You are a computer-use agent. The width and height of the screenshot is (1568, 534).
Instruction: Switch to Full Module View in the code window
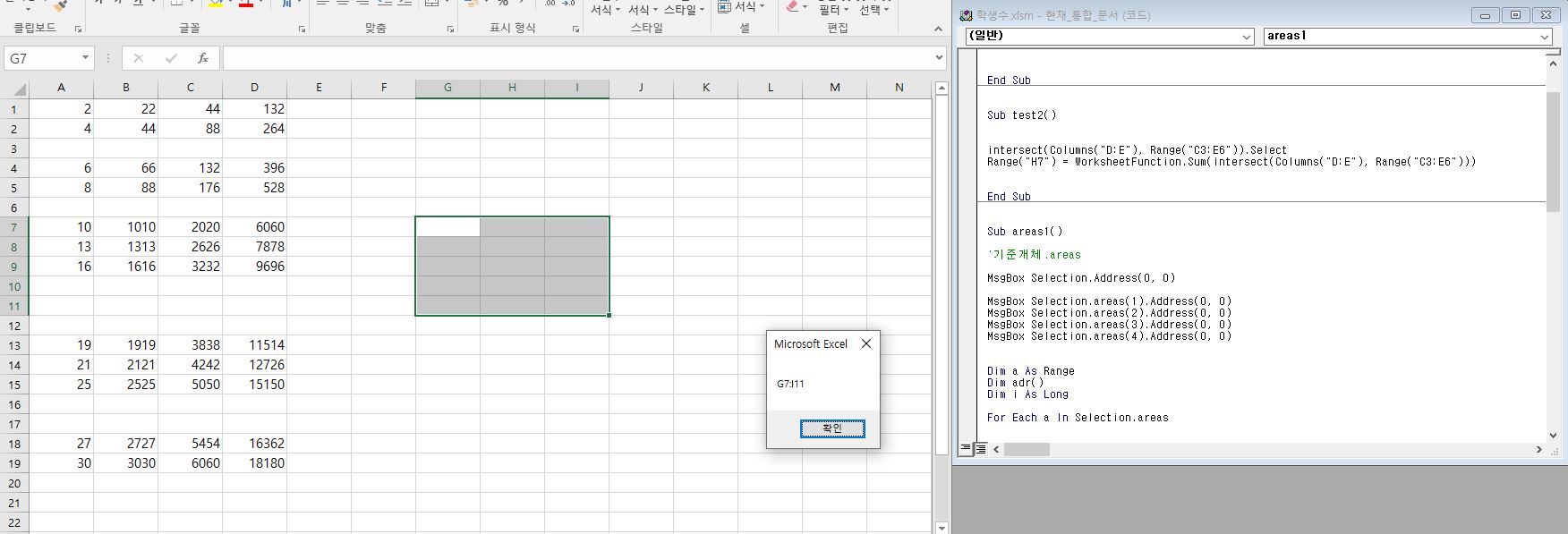pos(980,449)
